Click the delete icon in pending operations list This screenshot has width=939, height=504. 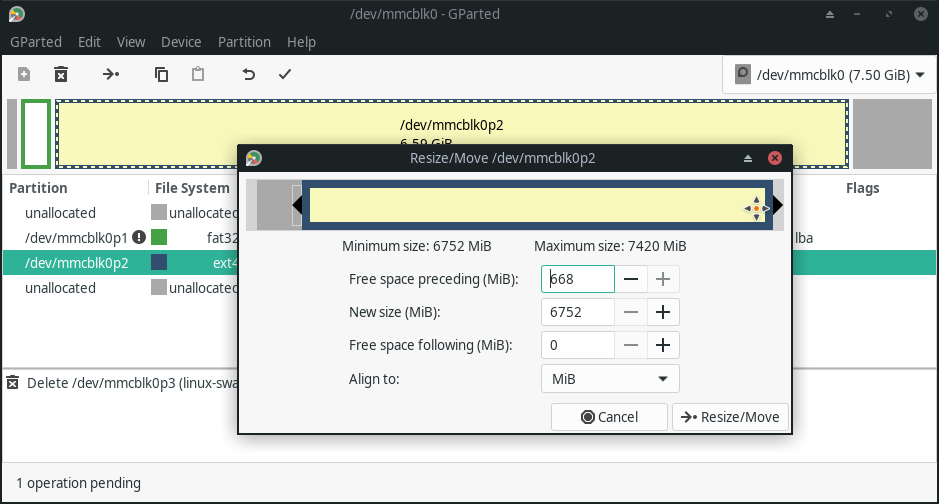point(13,382)
